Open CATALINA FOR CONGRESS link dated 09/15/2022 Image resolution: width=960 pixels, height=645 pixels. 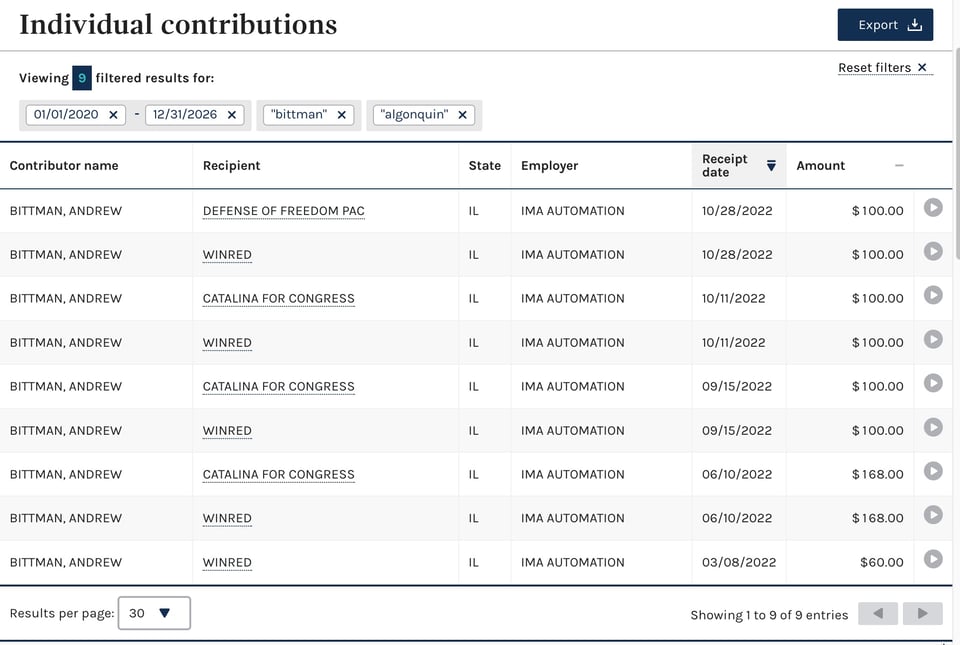click(278, 387)
